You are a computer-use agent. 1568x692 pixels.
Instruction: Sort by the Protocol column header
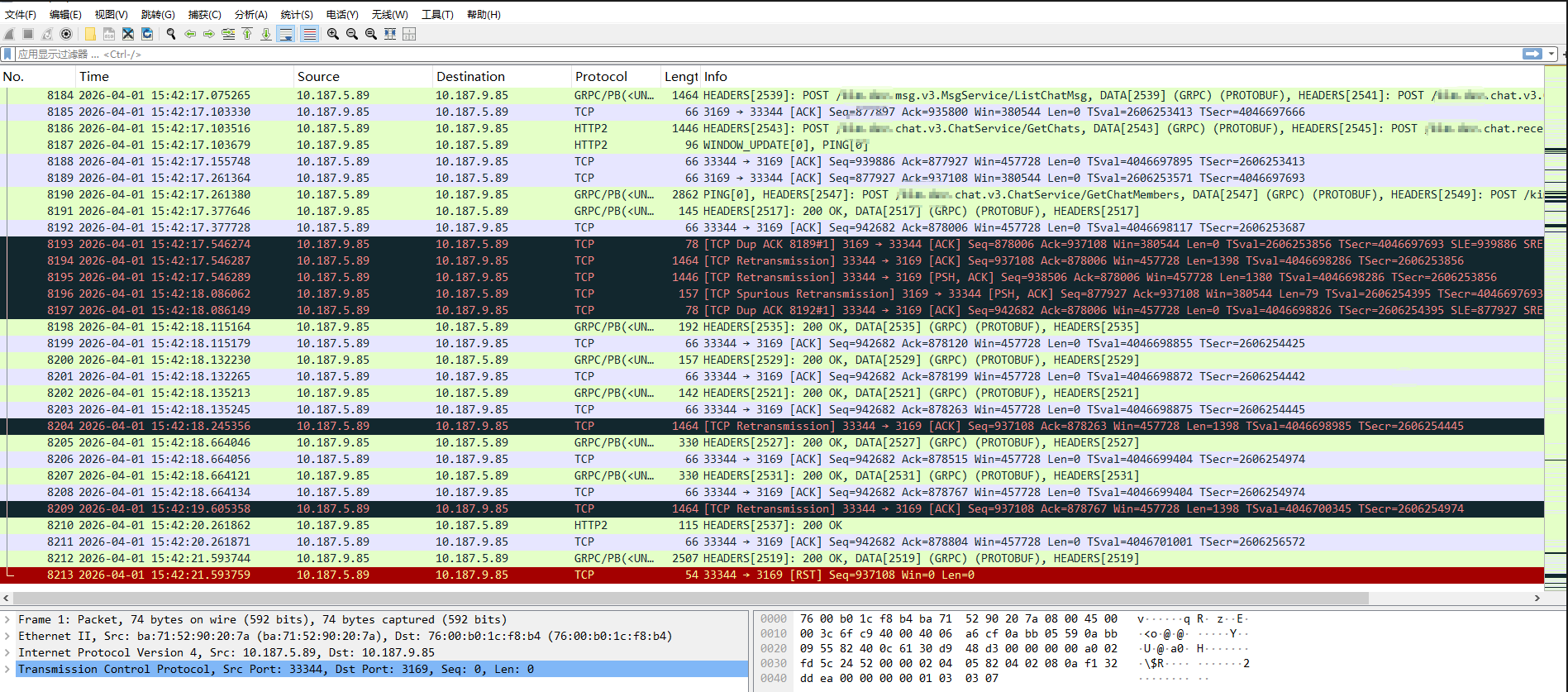(616, 76)
